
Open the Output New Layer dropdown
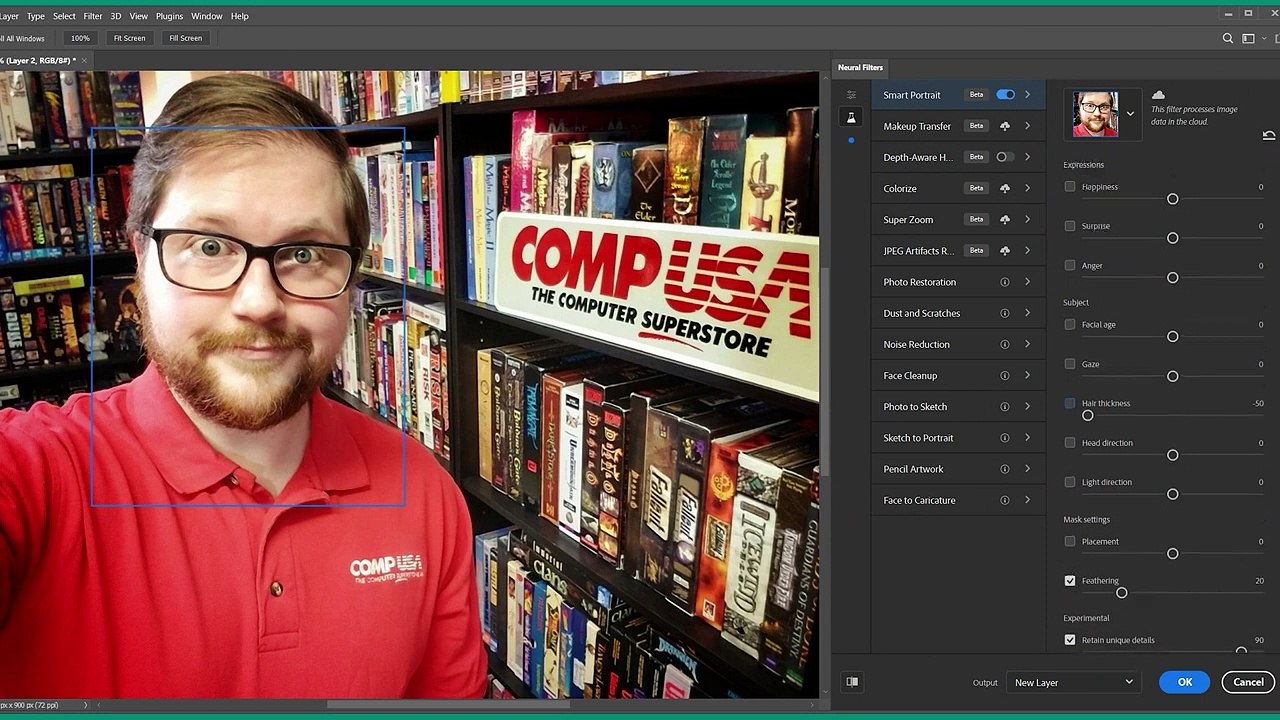1073,682
